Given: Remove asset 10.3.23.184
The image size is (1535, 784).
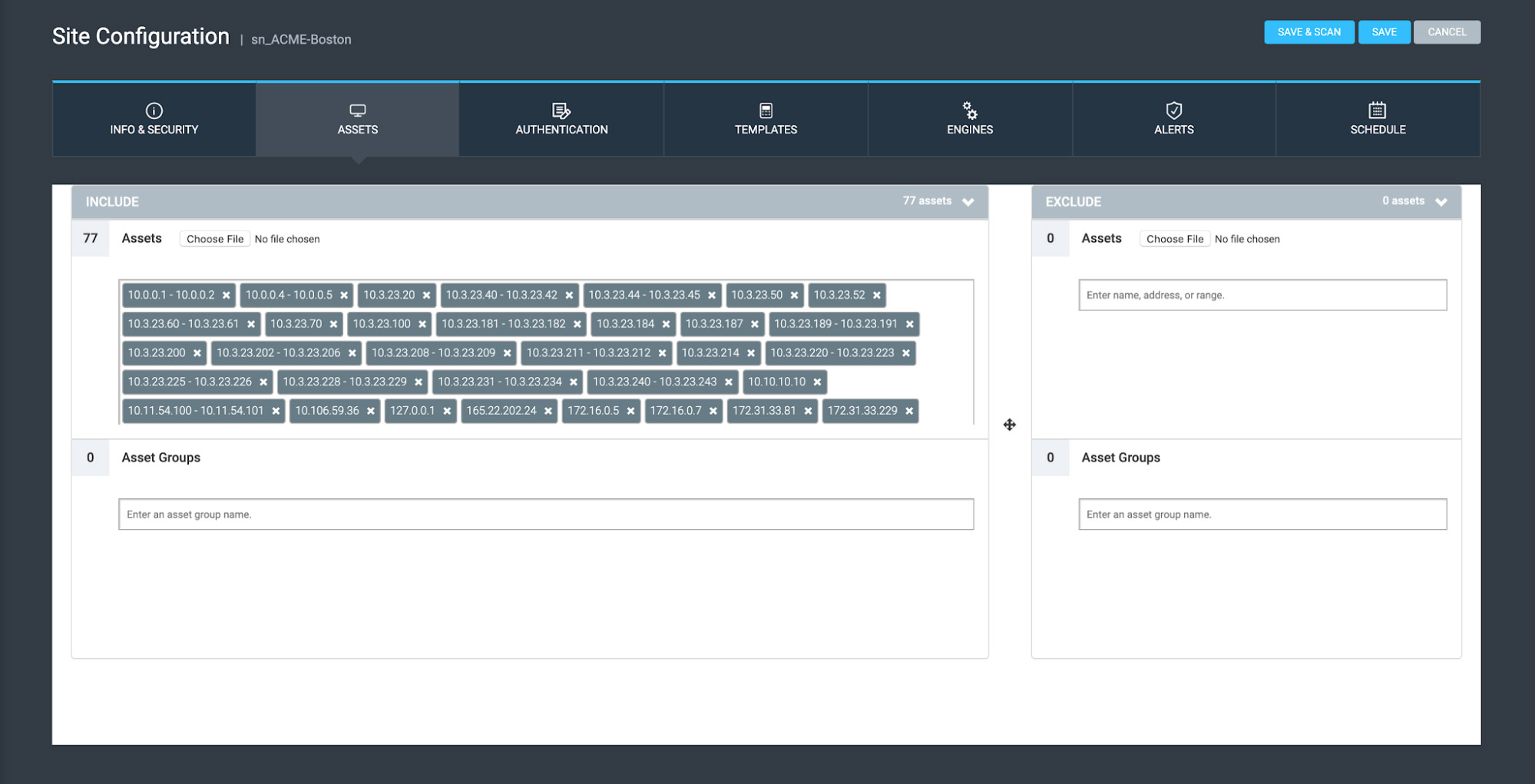Looking at the screenshot, I should (x=666, y=325).
